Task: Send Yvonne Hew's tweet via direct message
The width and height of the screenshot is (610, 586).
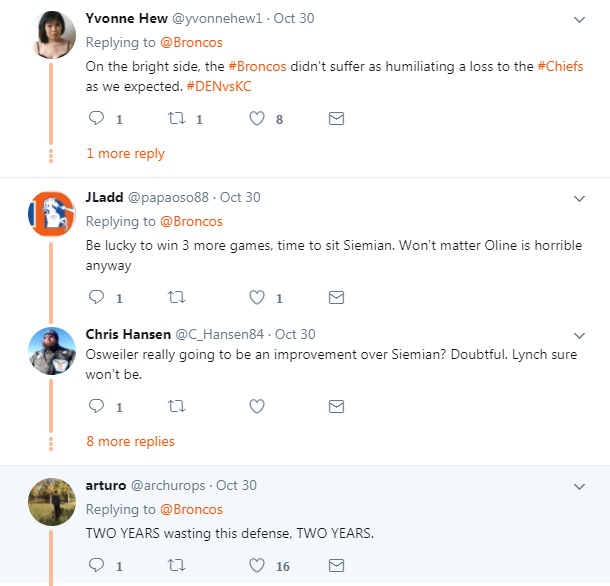Action: tap(337, 119)
